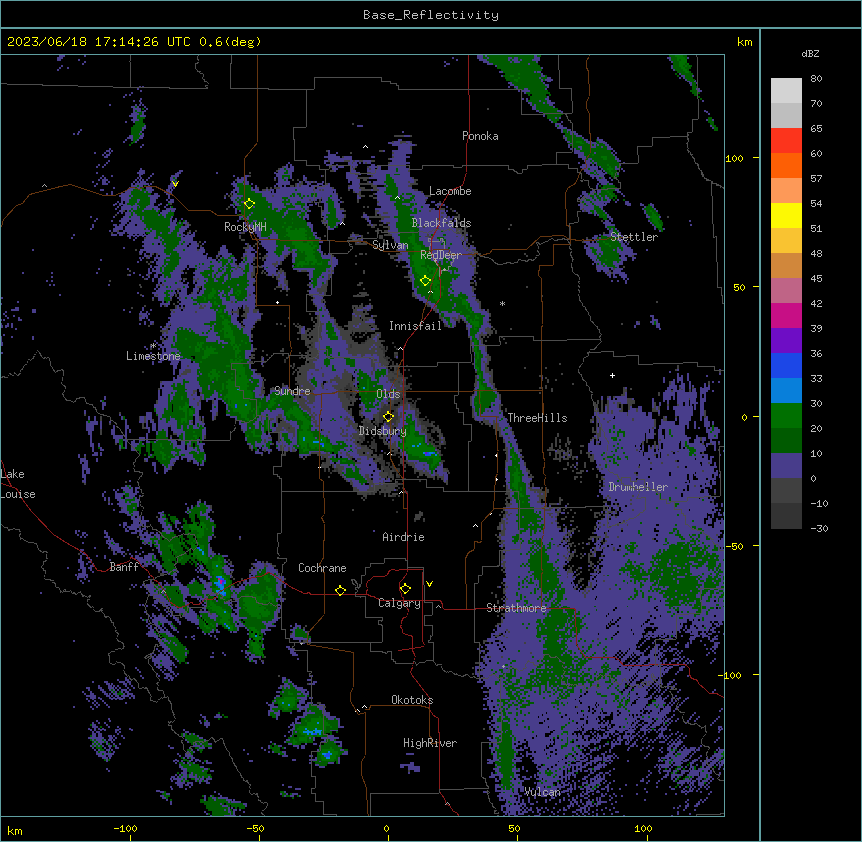This screenshot has width=862, height=842.
Task: Select the orange 57-60 dBZ legend swatch
Action: pos(786,165)
